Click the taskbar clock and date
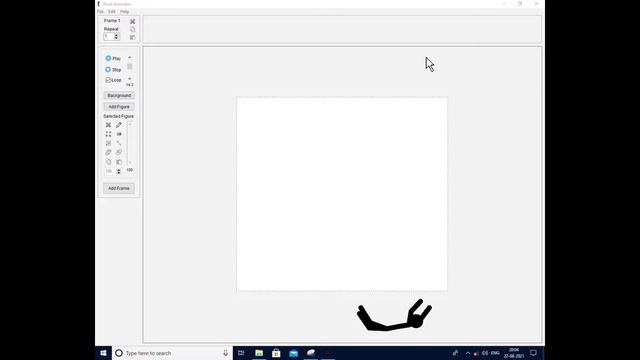 coord(514,353)
